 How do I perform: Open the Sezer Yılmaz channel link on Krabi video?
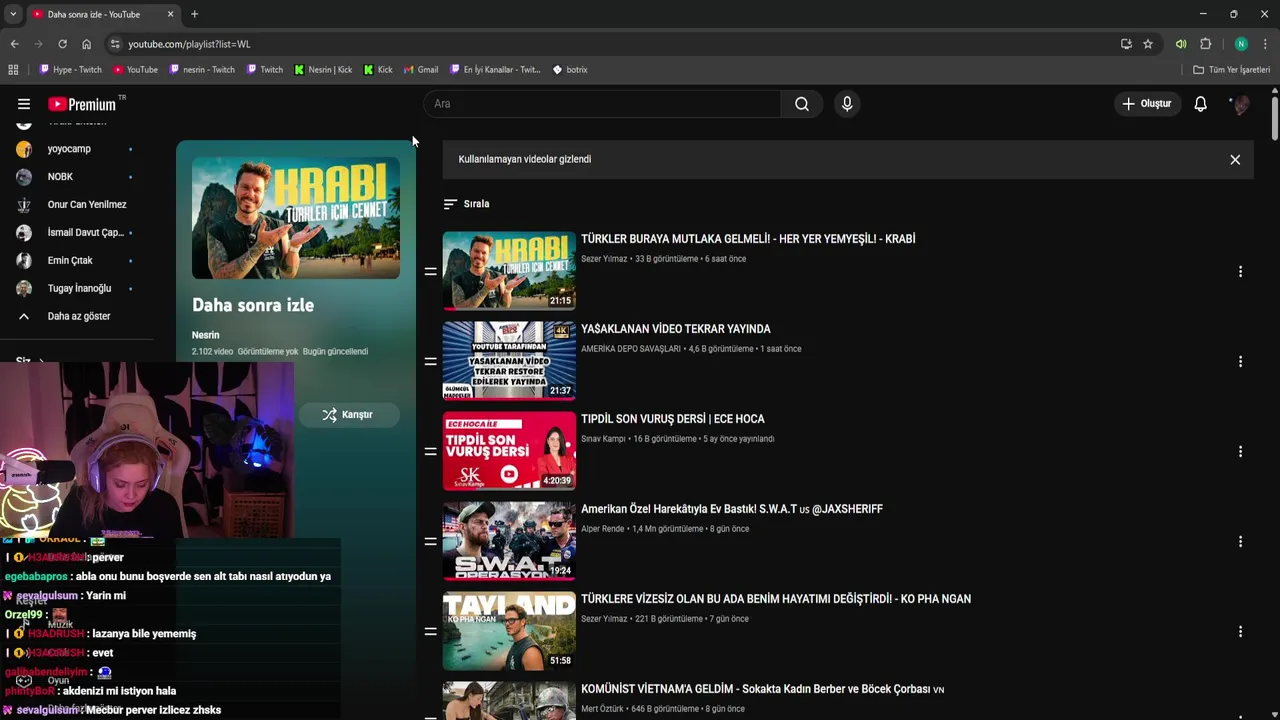pyautogui.click(x=604, y=259)
